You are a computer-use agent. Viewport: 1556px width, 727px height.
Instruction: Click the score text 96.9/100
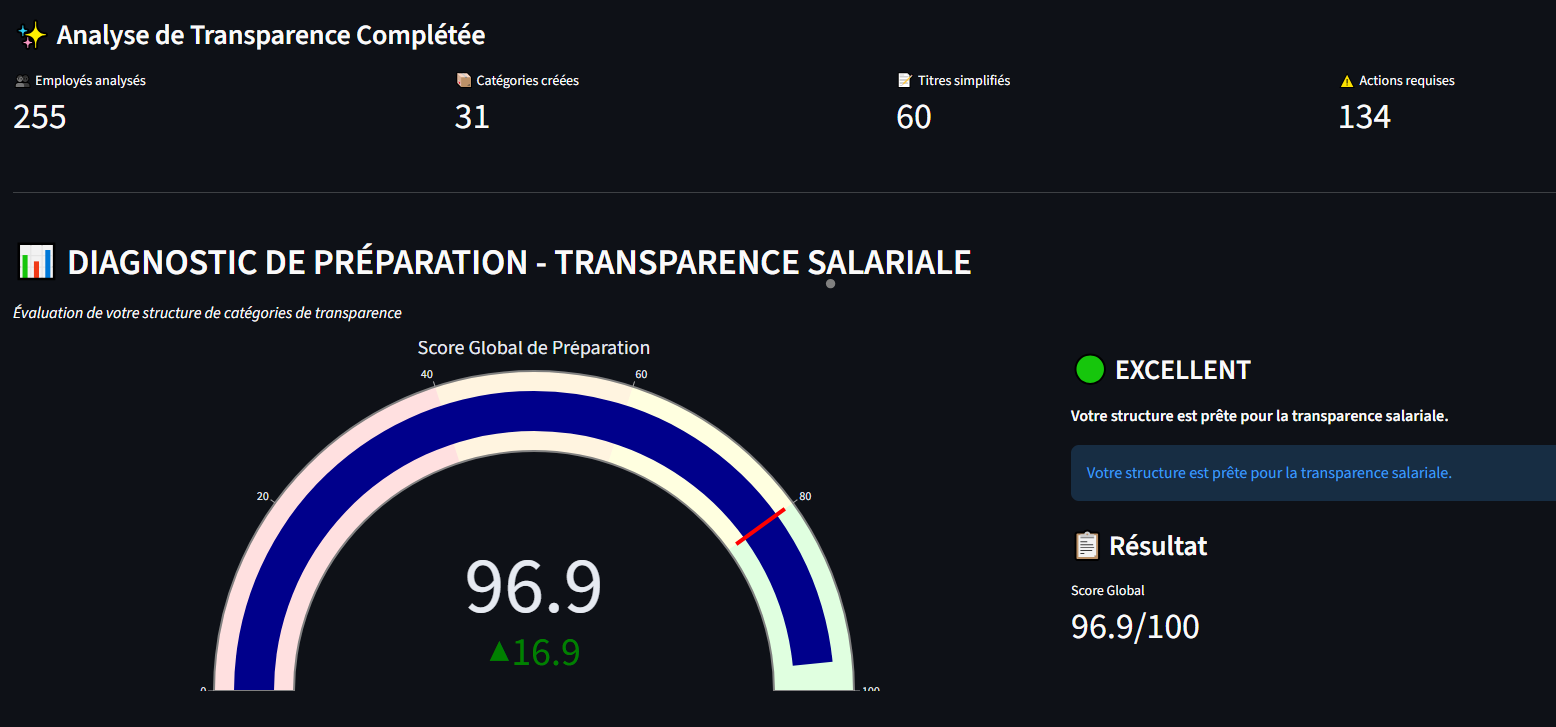click(1135, 626)
